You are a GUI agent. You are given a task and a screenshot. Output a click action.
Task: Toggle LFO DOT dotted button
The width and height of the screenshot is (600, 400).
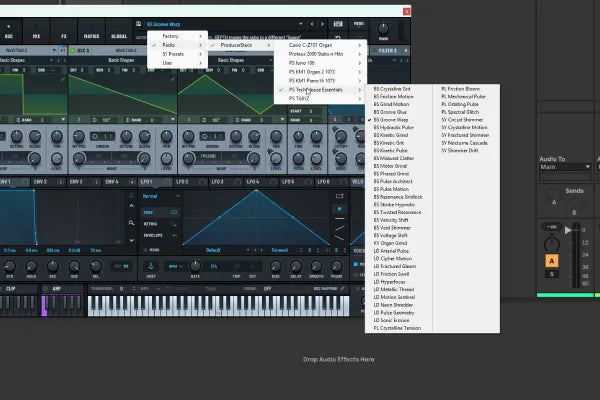pos(253,267)
